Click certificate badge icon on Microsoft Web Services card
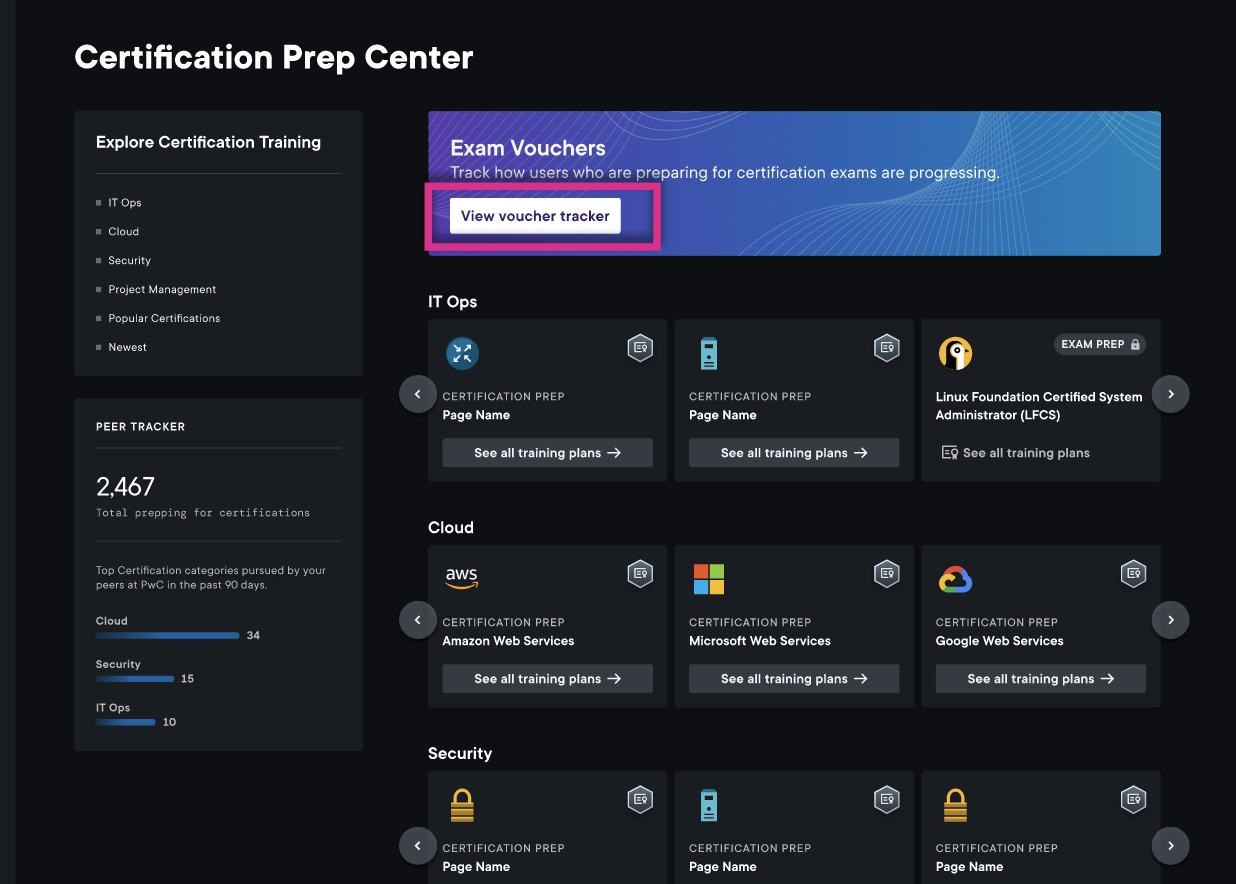This screenshot has height=884, width=1236. point(887,573)
